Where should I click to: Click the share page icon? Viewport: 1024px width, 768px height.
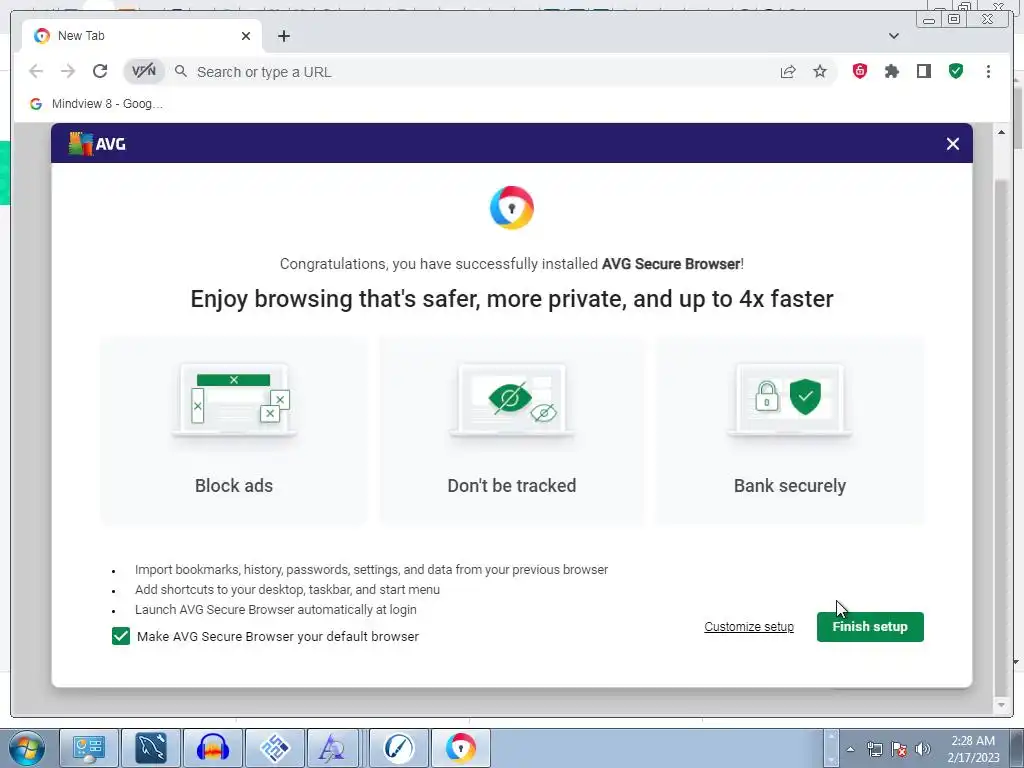[x=788, y=72]
